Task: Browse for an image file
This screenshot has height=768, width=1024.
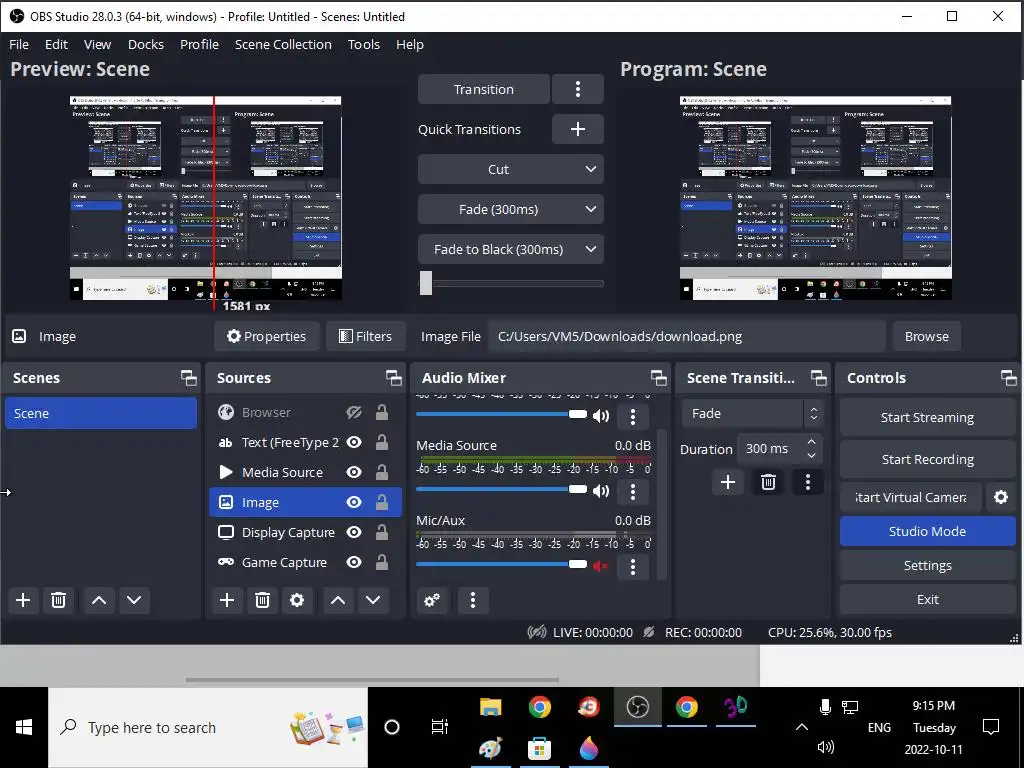Action: pos(927,336)
